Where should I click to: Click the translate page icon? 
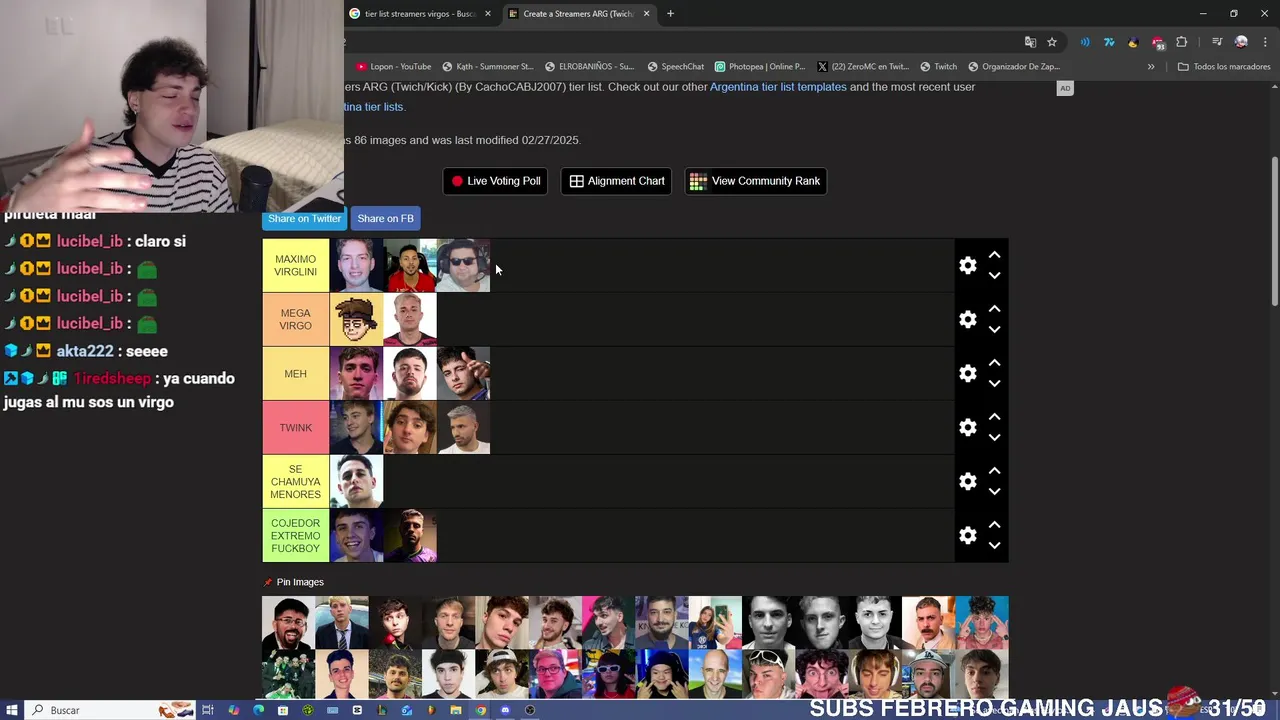(1030, 42)
